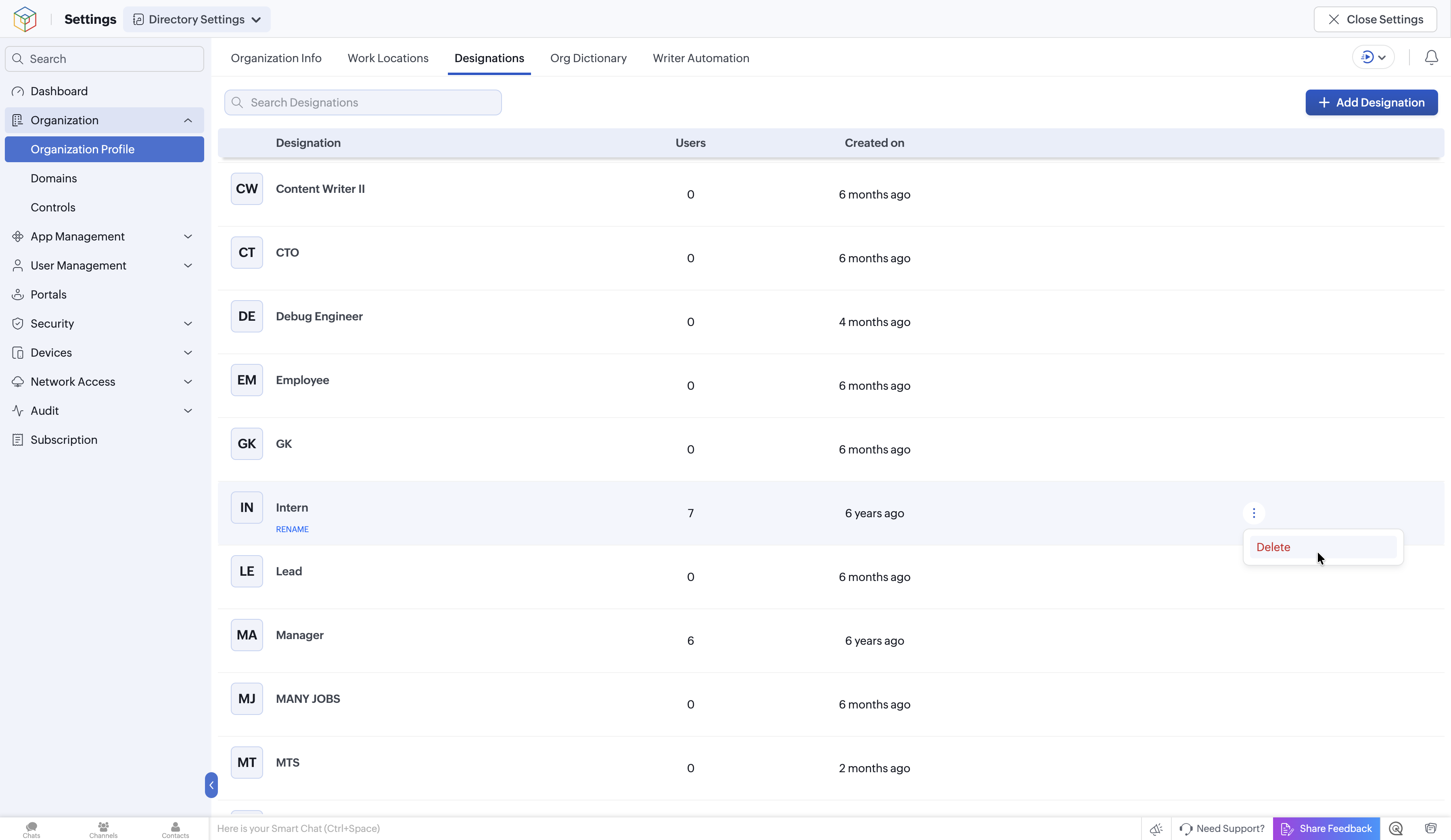Click the Users column header
The height and width of the screenshot is (840, 1451).
tap(690, 143)
